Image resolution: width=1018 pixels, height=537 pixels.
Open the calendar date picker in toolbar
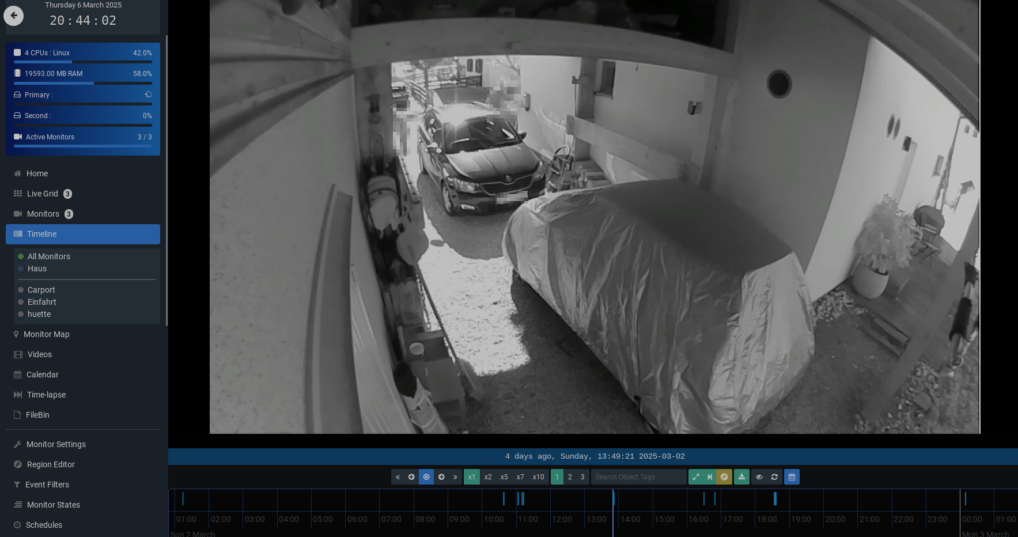(x=791, y=477)
